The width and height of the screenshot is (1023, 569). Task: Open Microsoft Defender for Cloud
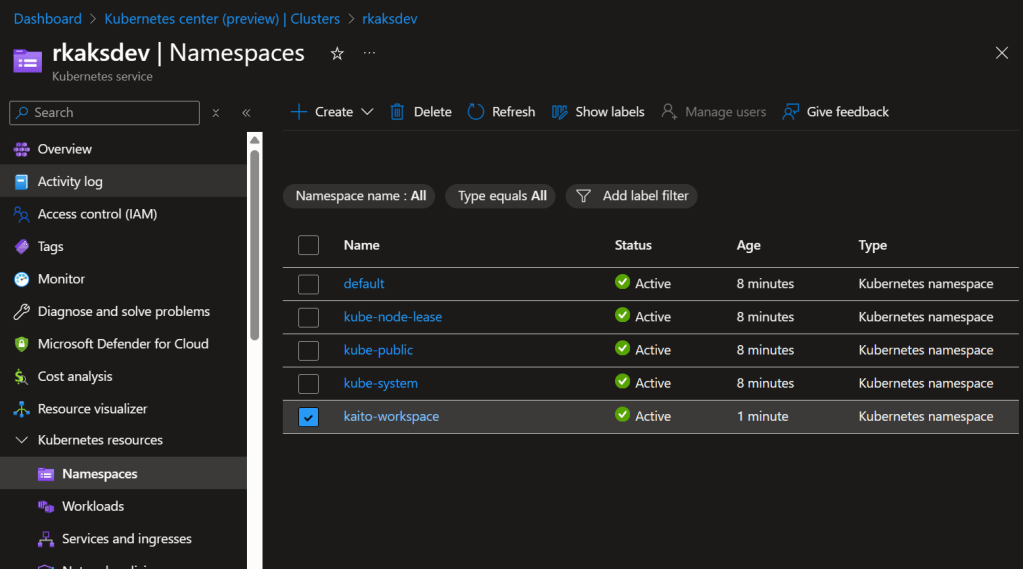coord(122,344)
